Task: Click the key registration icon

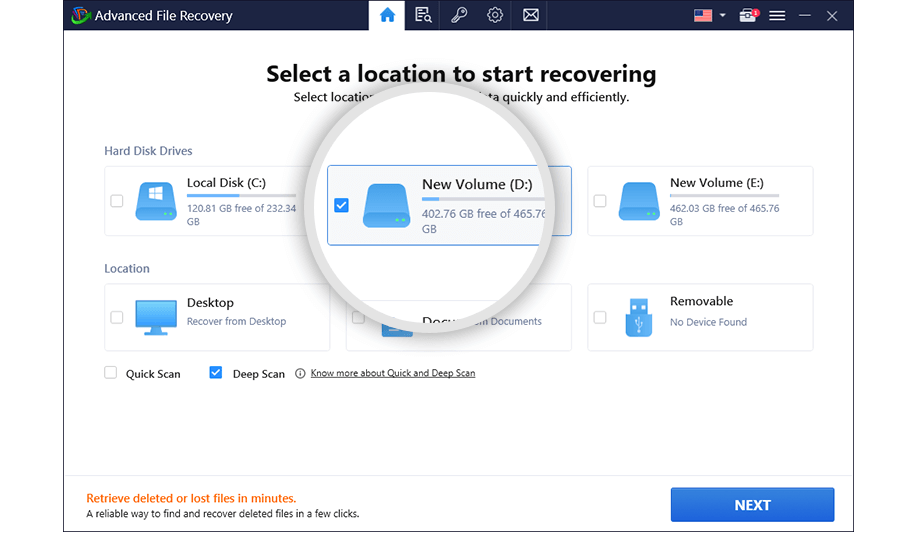Action: click(x=459, y=15)
